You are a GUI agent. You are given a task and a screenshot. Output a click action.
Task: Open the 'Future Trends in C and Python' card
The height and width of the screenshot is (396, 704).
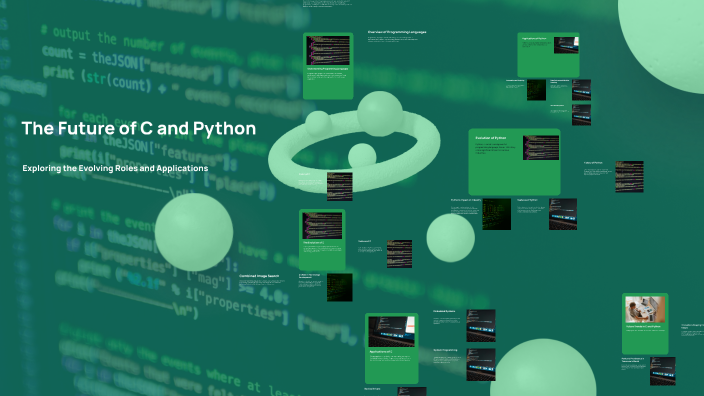coord(645,324)
